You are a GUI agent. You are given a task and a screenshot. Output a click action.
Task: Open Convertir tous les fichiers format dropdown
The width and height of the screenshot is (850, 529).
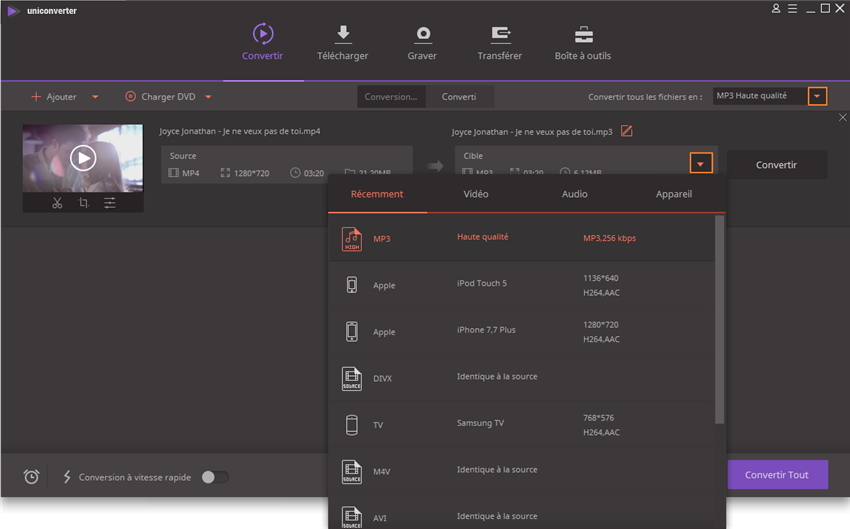(x=817, y=96)
